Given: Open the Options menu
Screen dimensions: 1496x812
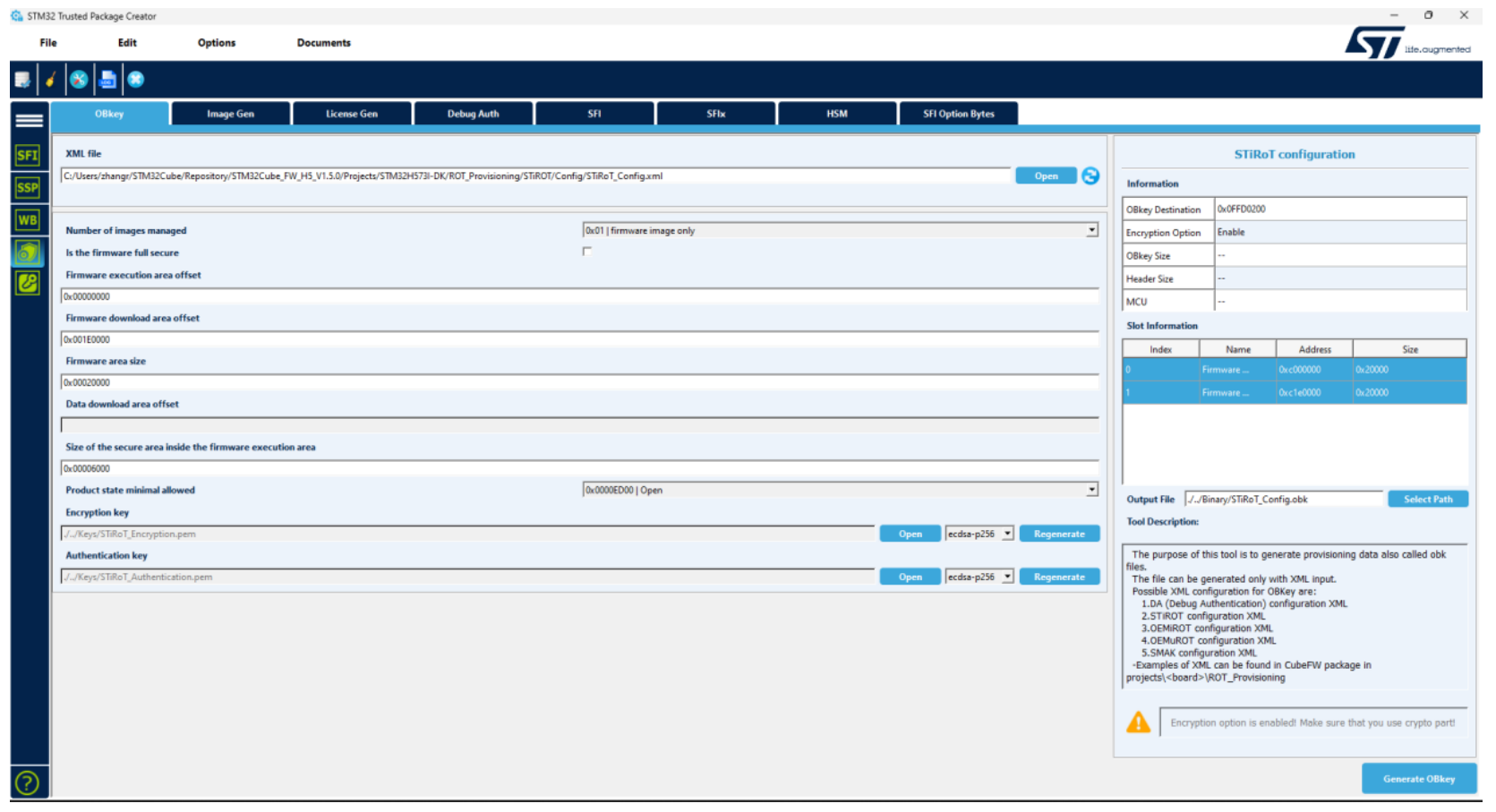Looking at the screenshot, I should pyautogui.click(x=217, y=43).
